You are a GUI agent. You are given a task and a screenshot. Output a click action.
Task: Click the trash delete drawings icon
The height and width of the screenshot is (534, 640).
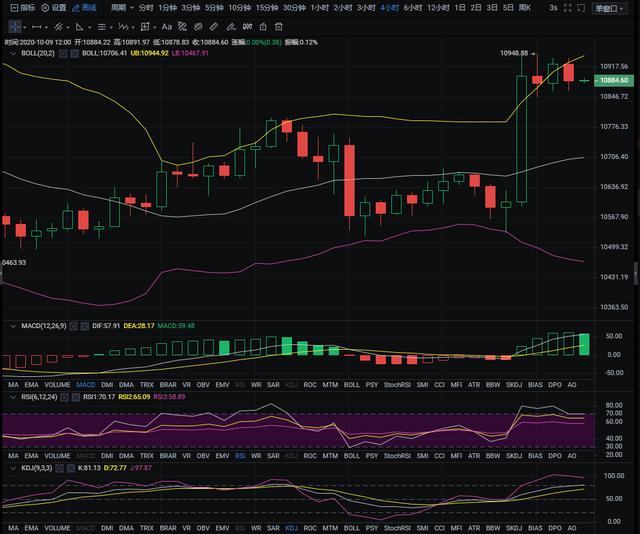point(278,27)
